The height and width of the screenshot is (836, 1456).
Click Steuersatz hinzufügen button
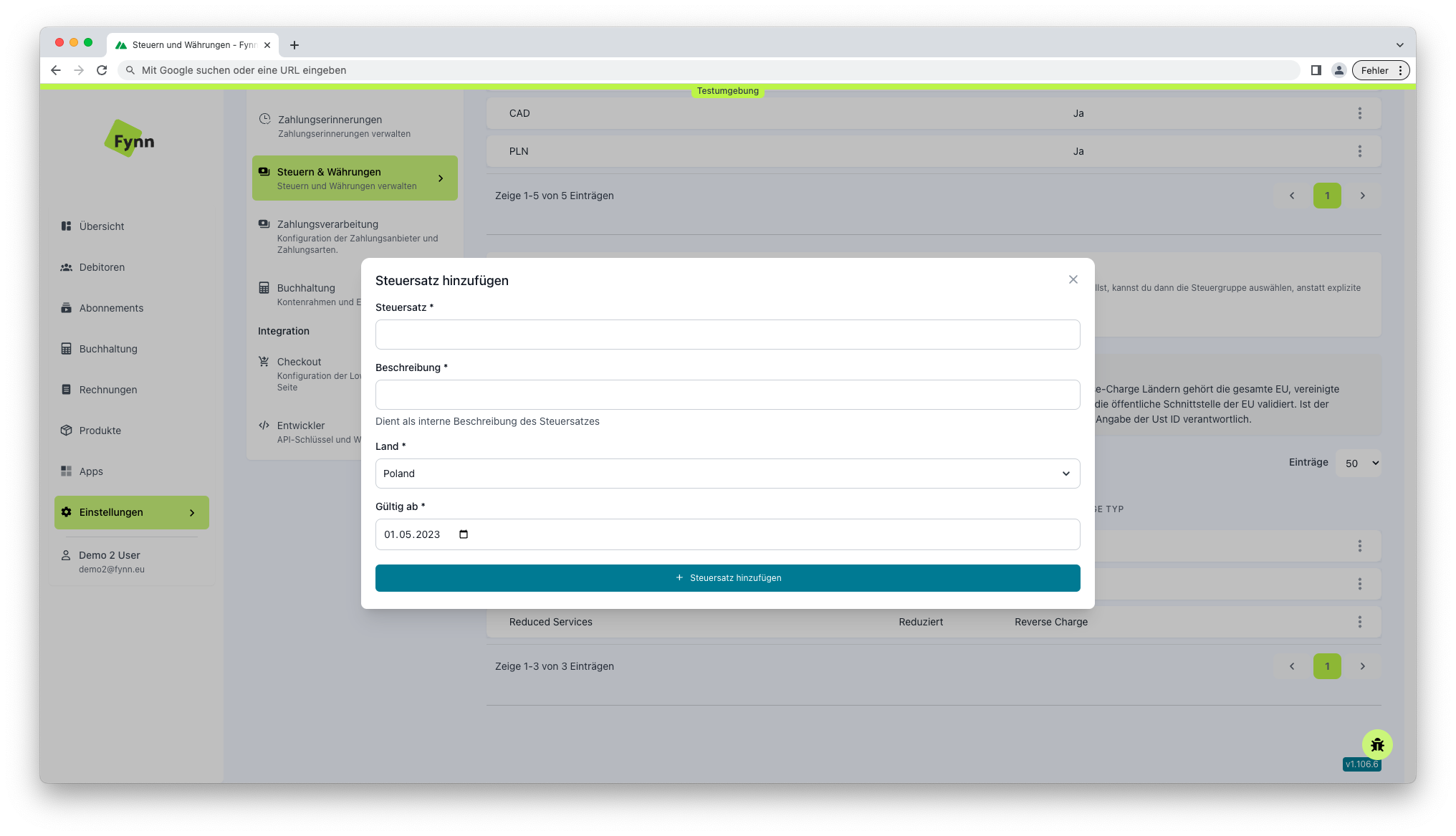[728, 577]
